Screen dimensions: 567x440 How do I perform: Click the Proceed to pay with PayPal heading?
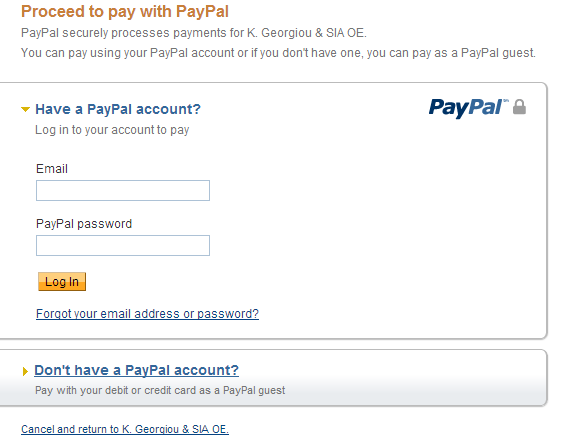coord(125,11)
